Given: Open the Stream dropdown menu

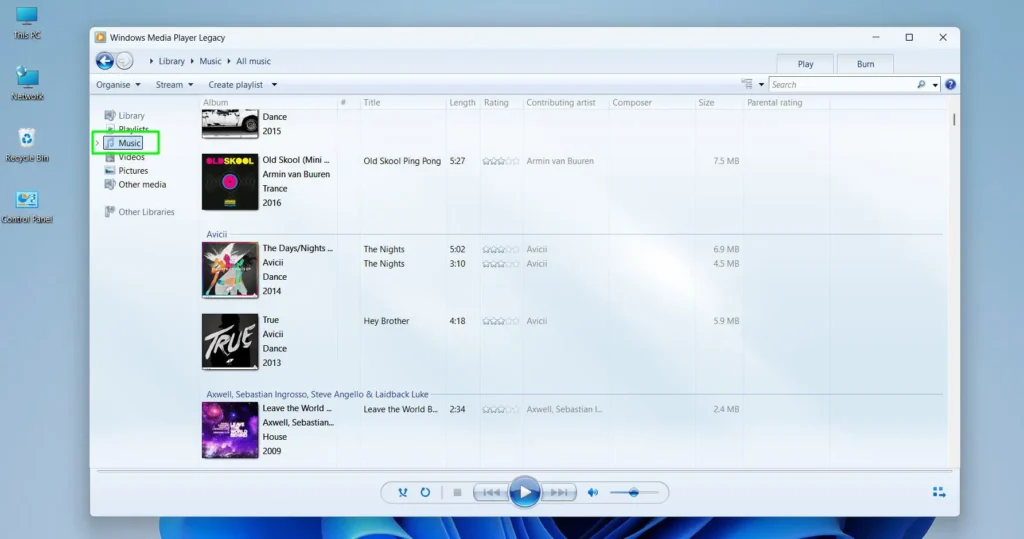Looking at the screenshot, I should tap(174, 84).
